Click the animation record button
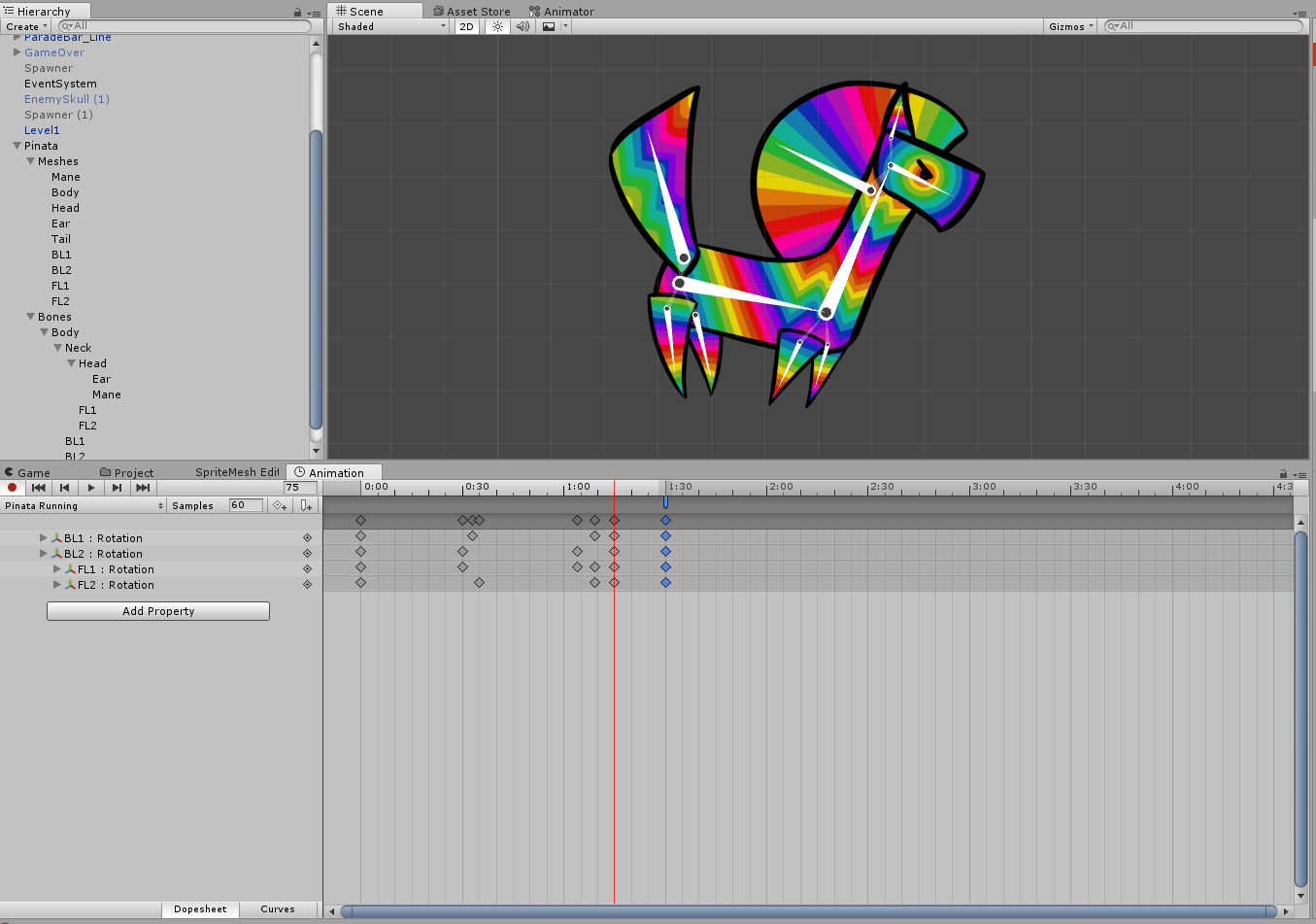Image resolution: width=1316 pixels, height=924 pixels. [12, 488]
